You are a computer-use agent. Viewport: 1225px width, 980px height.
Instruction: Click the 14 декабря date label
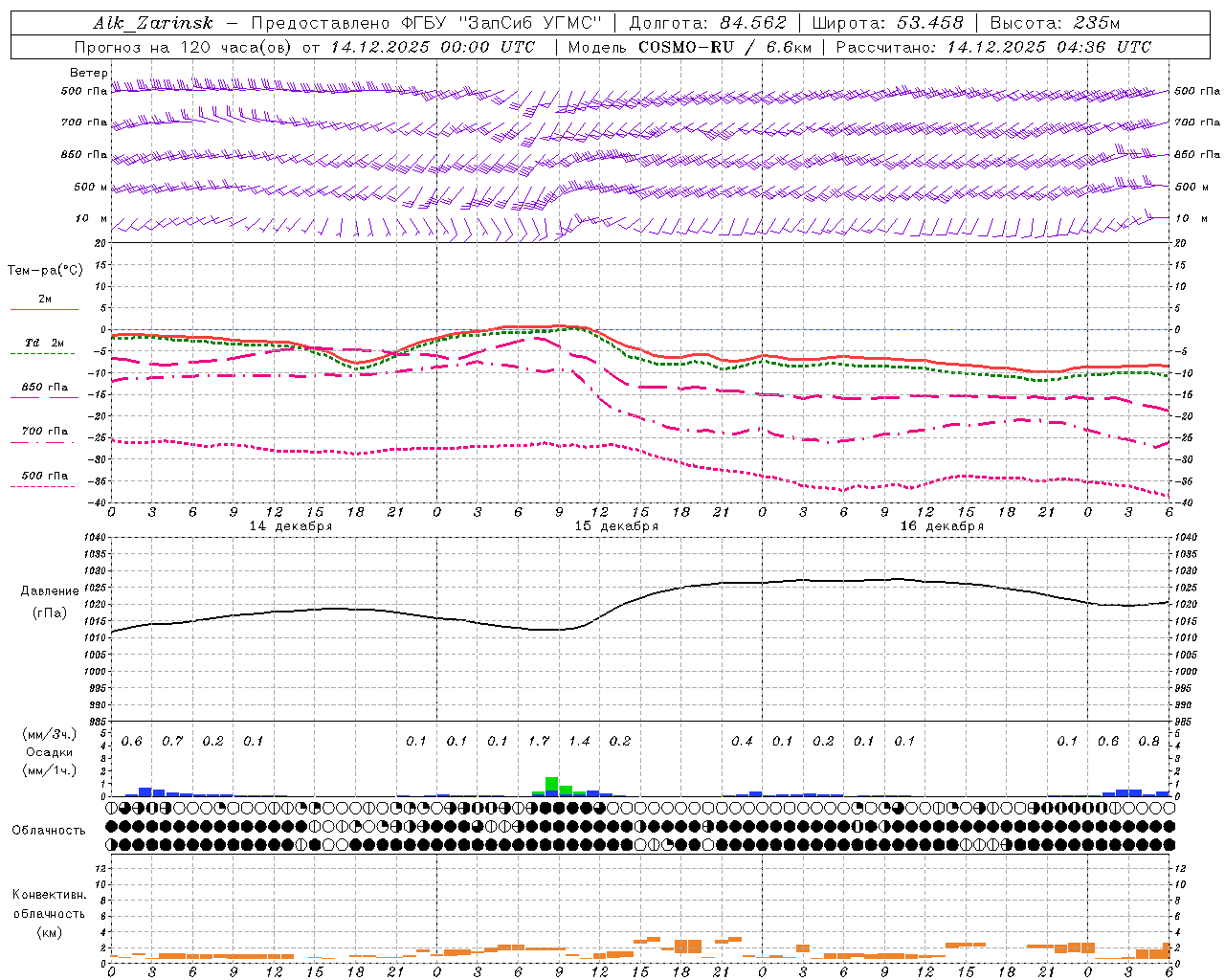pos(291,526)
